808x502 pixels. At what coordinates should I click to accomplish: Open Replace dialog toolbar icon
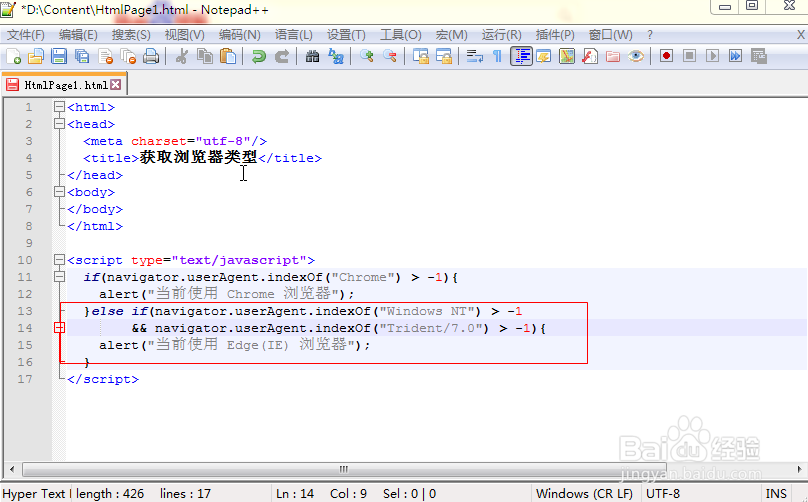335,56
